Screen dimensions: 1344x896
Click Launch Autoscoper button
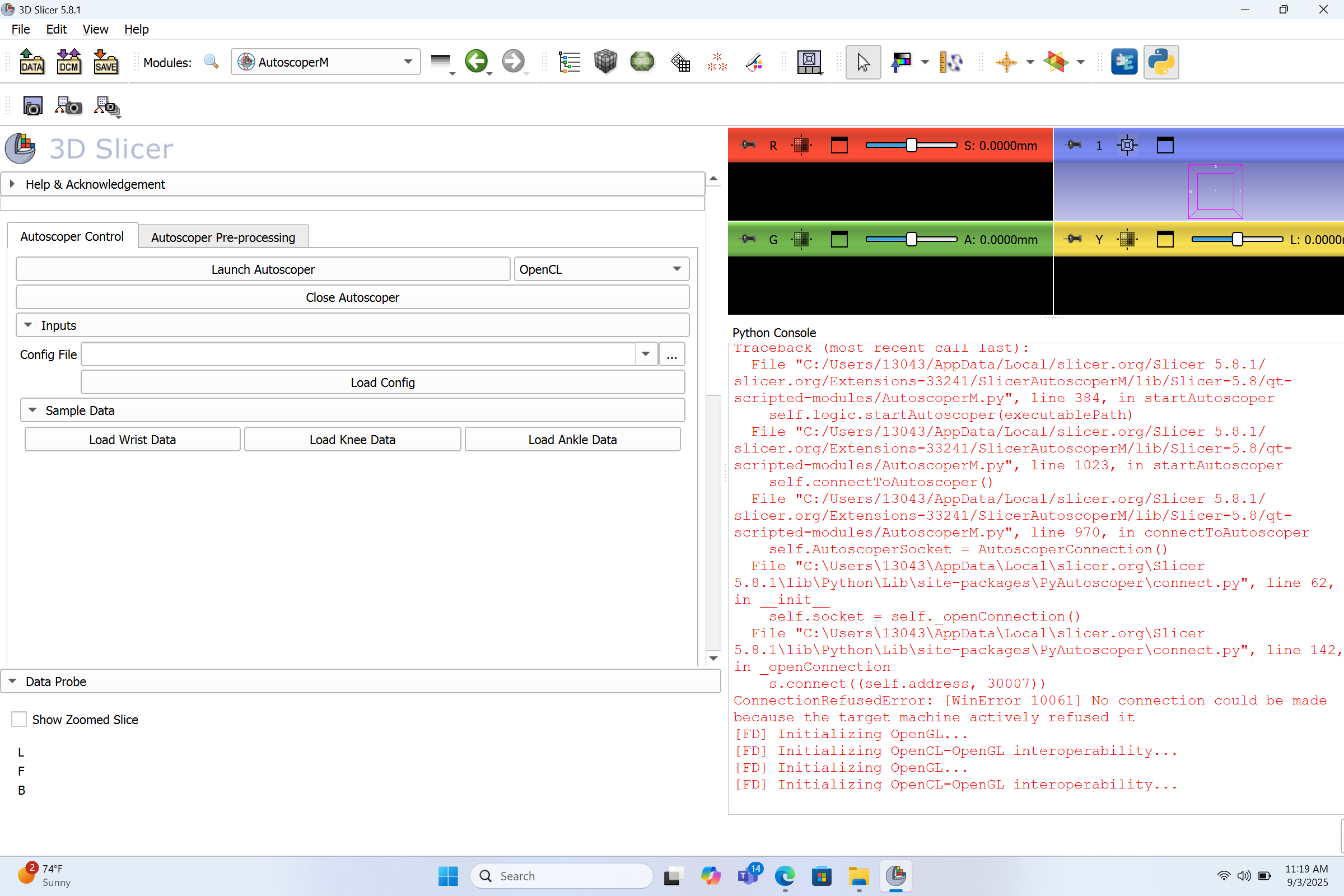click(x=263, y=269)
